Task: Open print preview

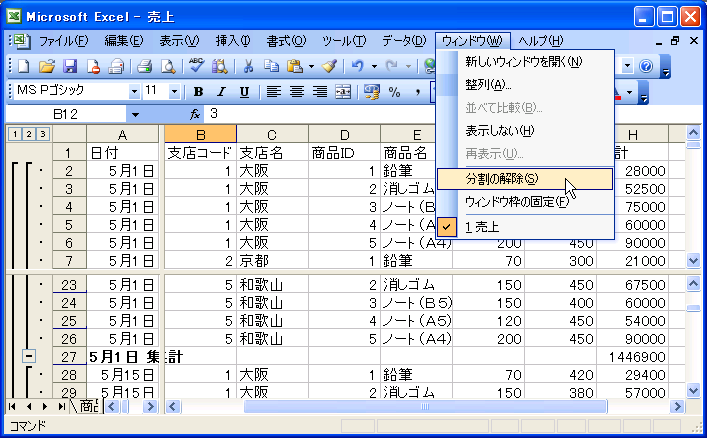Action: pos(168,66)
